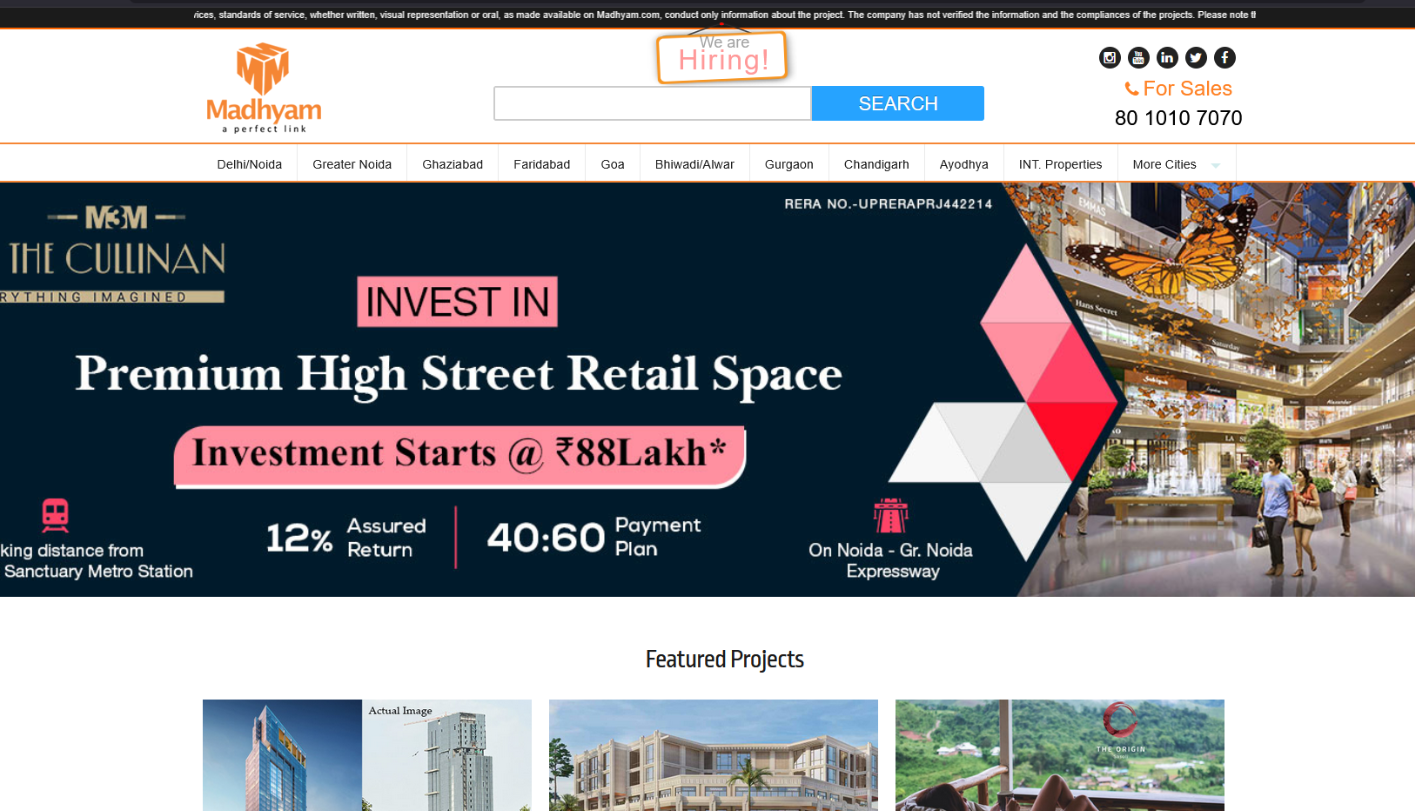Click the Madhyam logo
This screenshot has width=1415, height=811.
click(263, 88)
